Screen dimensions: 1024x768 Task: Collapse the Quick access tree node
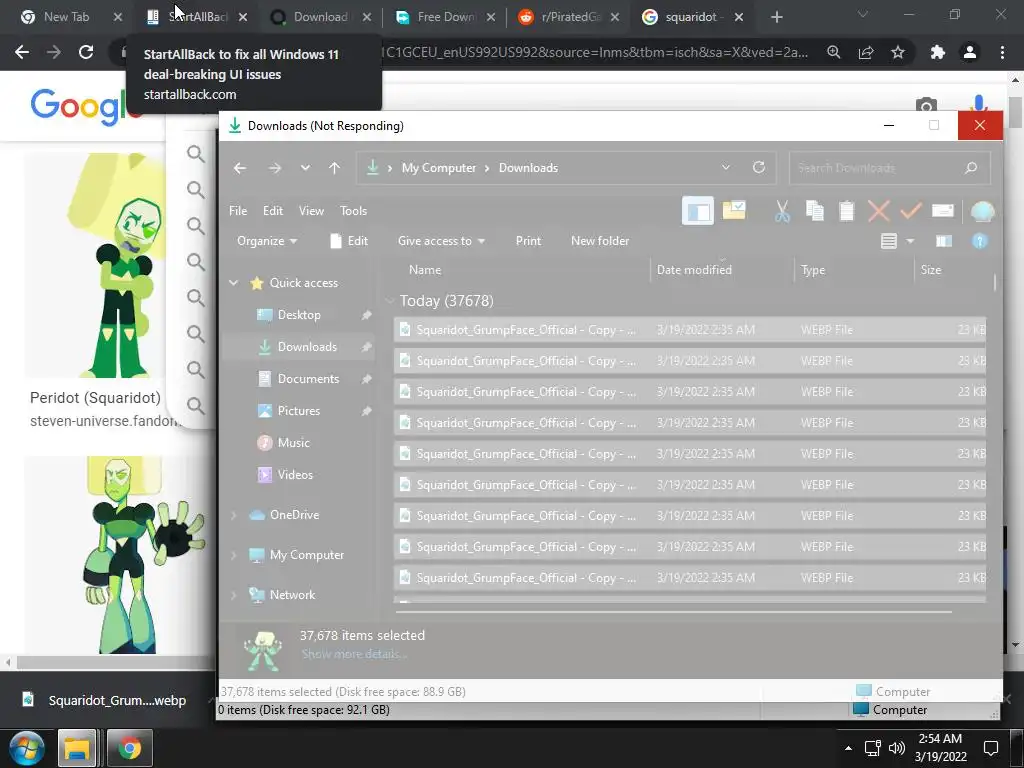(233, 283)
